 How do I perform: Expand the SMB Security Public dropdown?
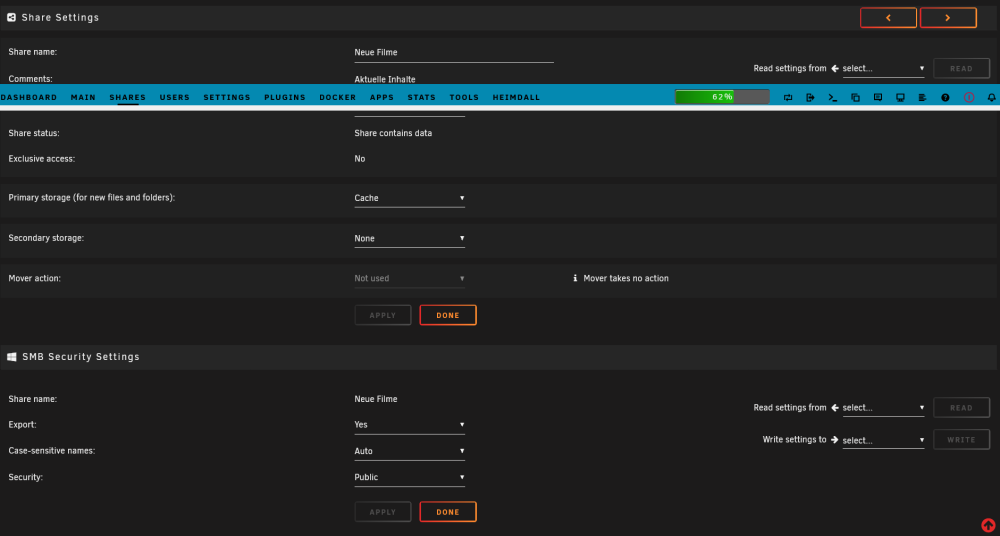click(409, 477)
